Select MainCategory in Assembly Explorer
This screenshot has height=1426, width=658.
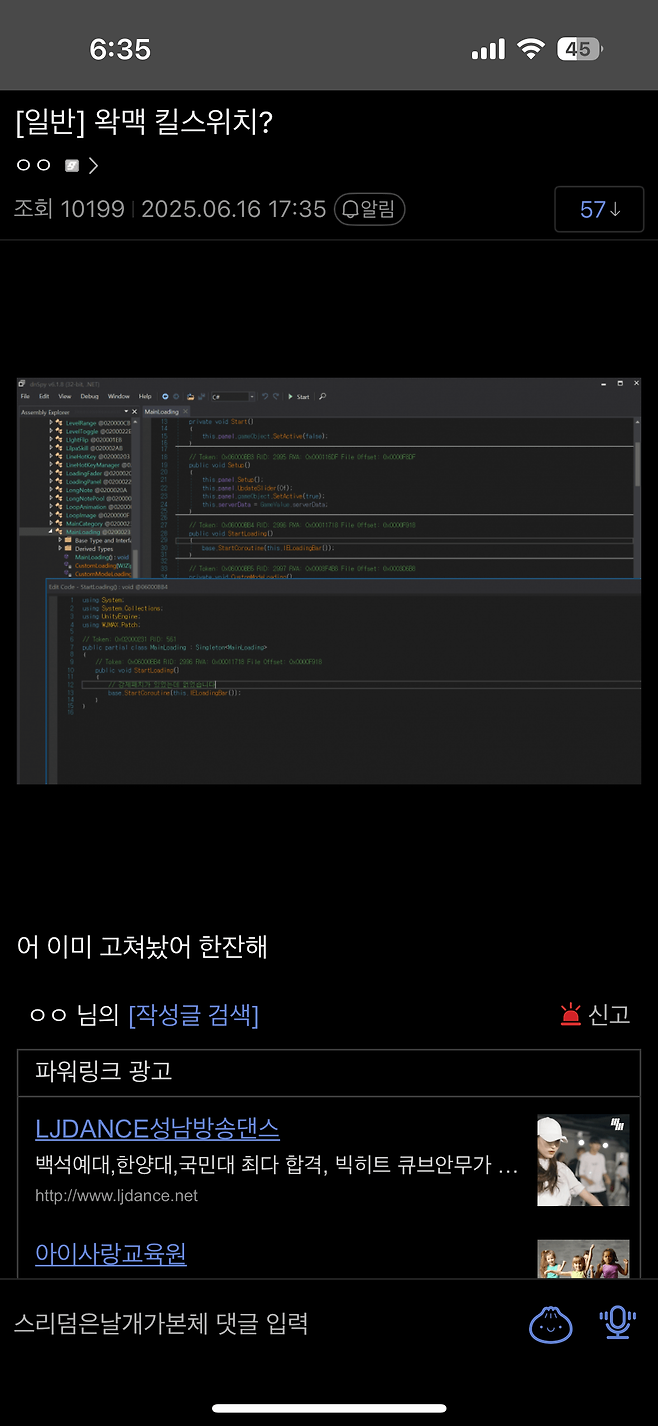pyautogui.click(x=98, y=523)
